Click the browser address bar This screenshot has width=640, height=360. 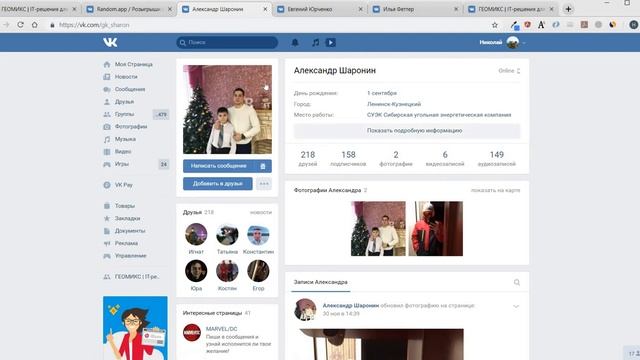(x=269, y=25)
